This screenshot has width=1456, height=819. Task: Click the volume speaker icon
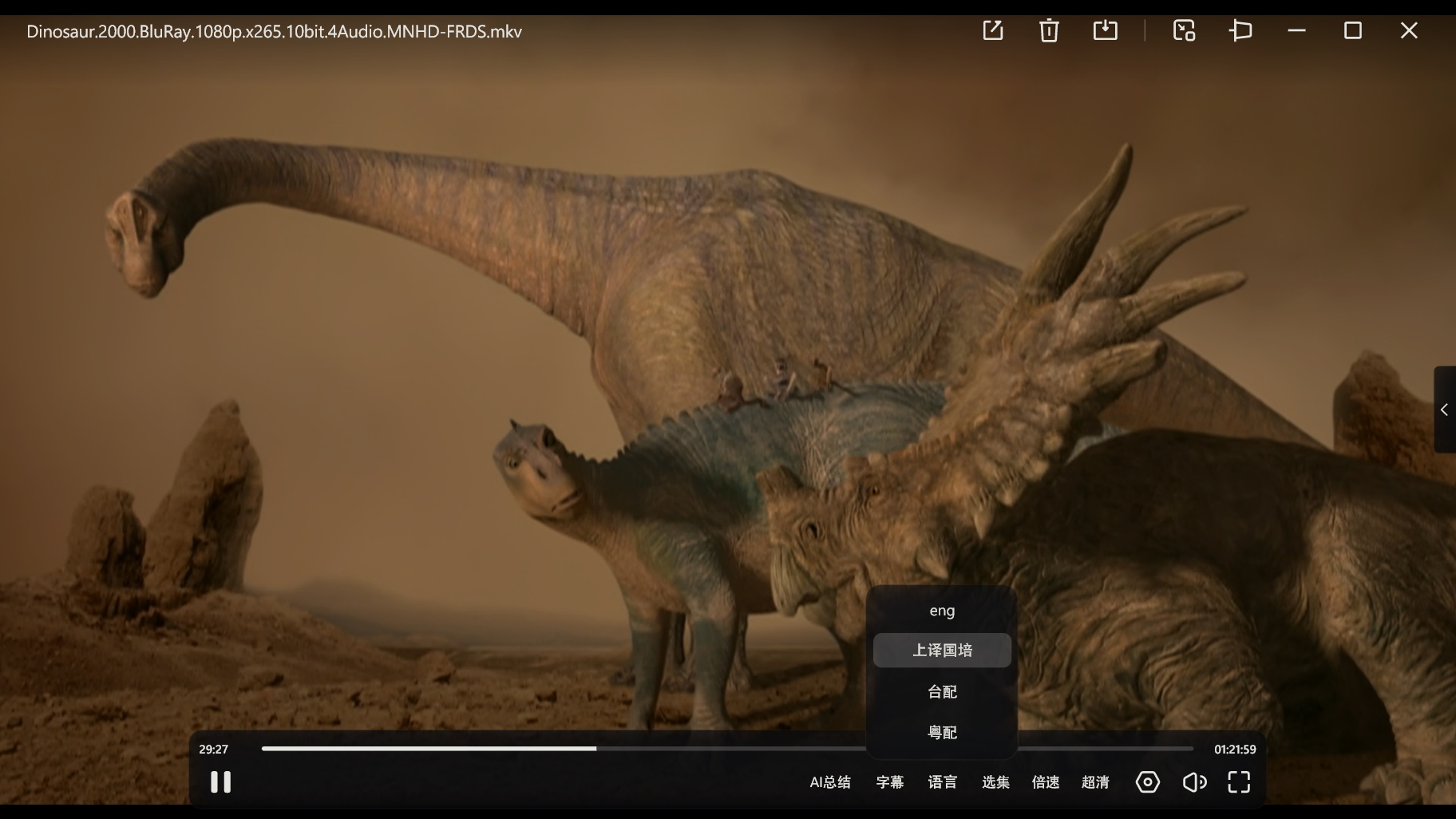[1193, 782]
